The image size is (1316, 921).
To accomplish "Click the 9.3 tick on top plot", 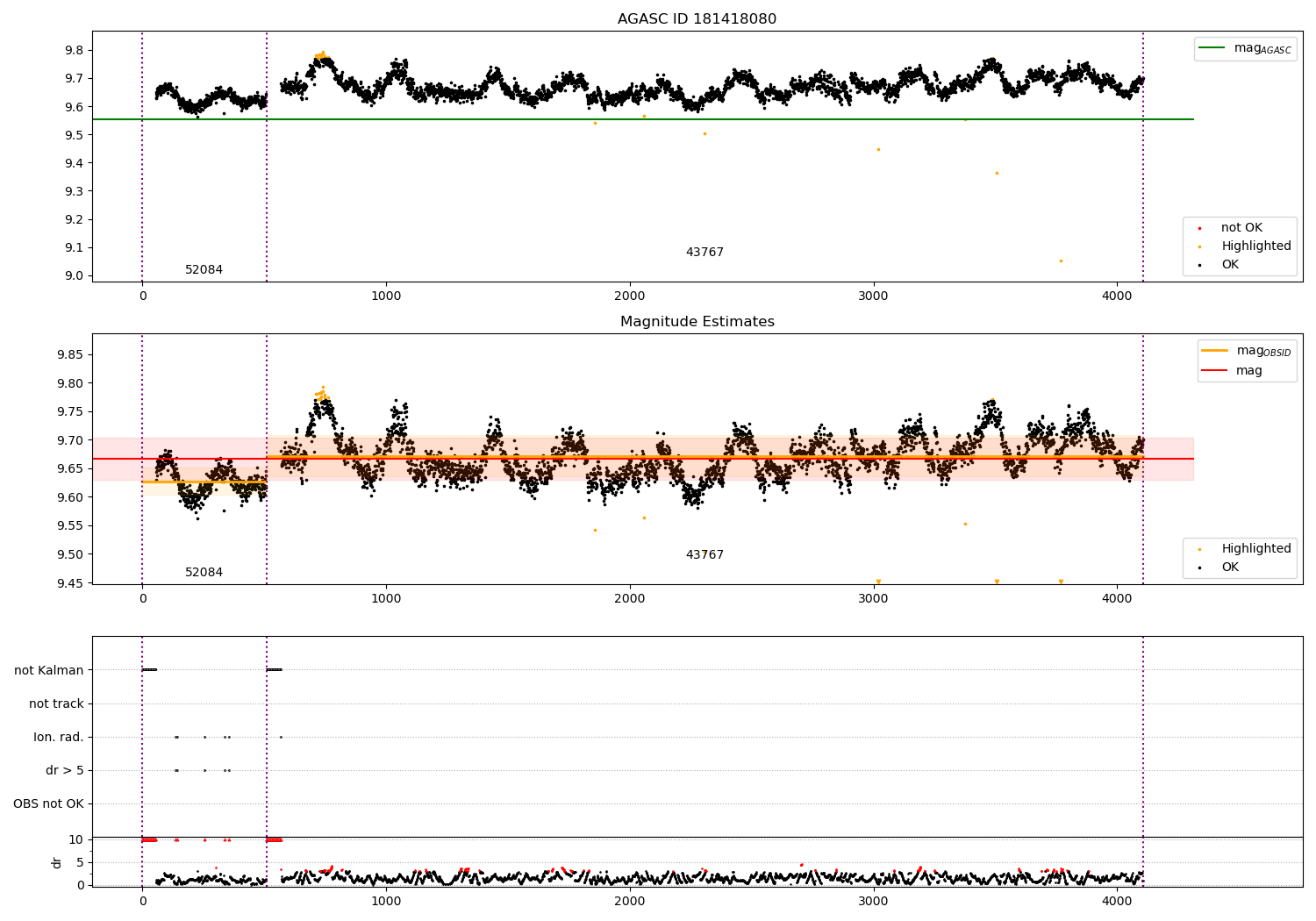I will click(74, 191).
